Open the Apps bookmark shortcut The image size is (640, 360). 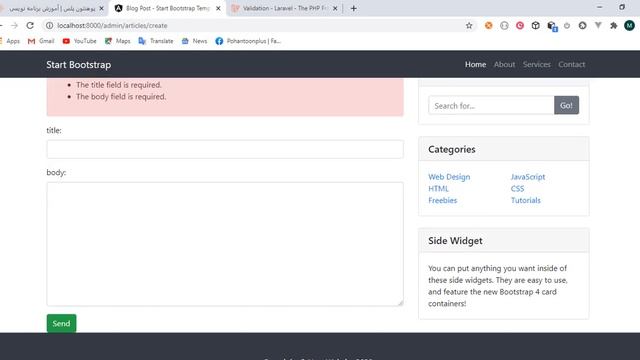click(10, 41)
